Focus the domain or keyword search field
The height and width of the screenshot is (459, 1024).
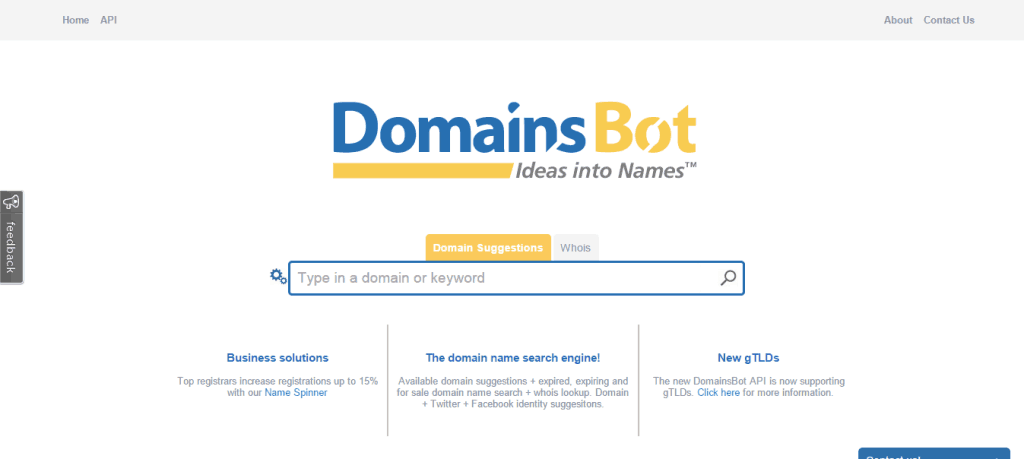(516, 278)
